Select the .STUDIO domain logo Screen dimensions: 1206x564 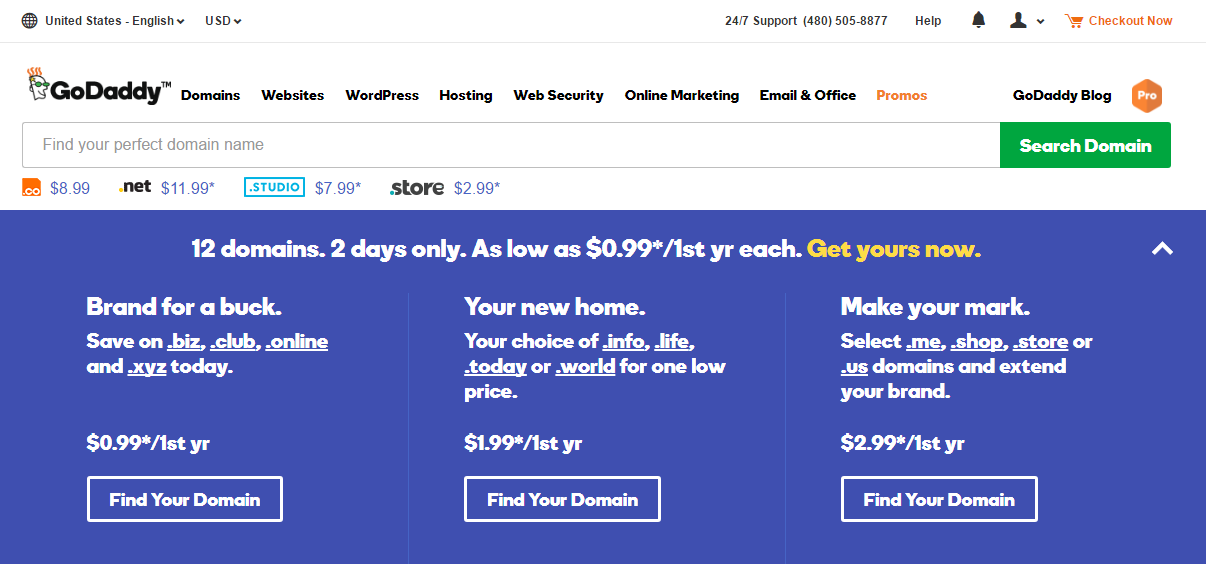coord(274,187)
